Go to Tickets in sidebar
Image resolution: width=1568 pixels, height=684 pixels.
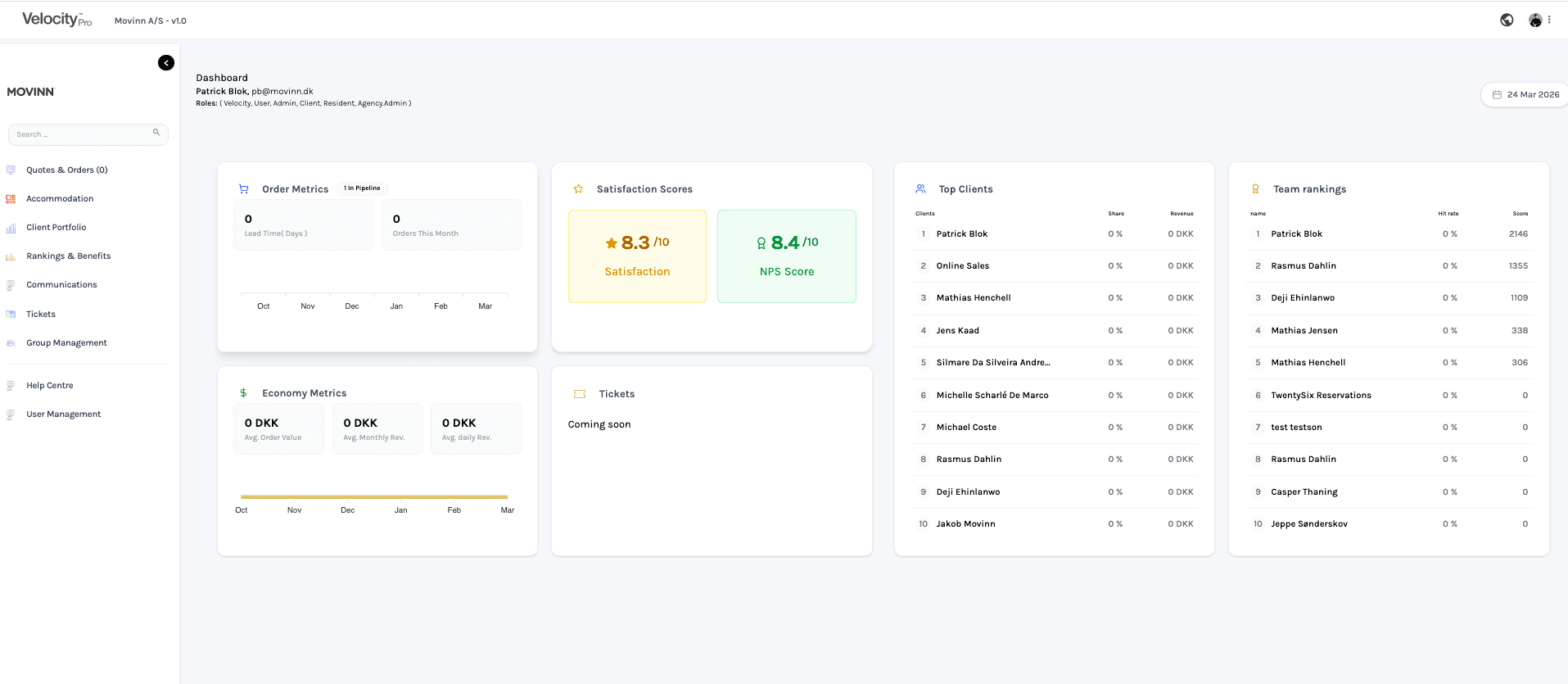tap(41, 314)
